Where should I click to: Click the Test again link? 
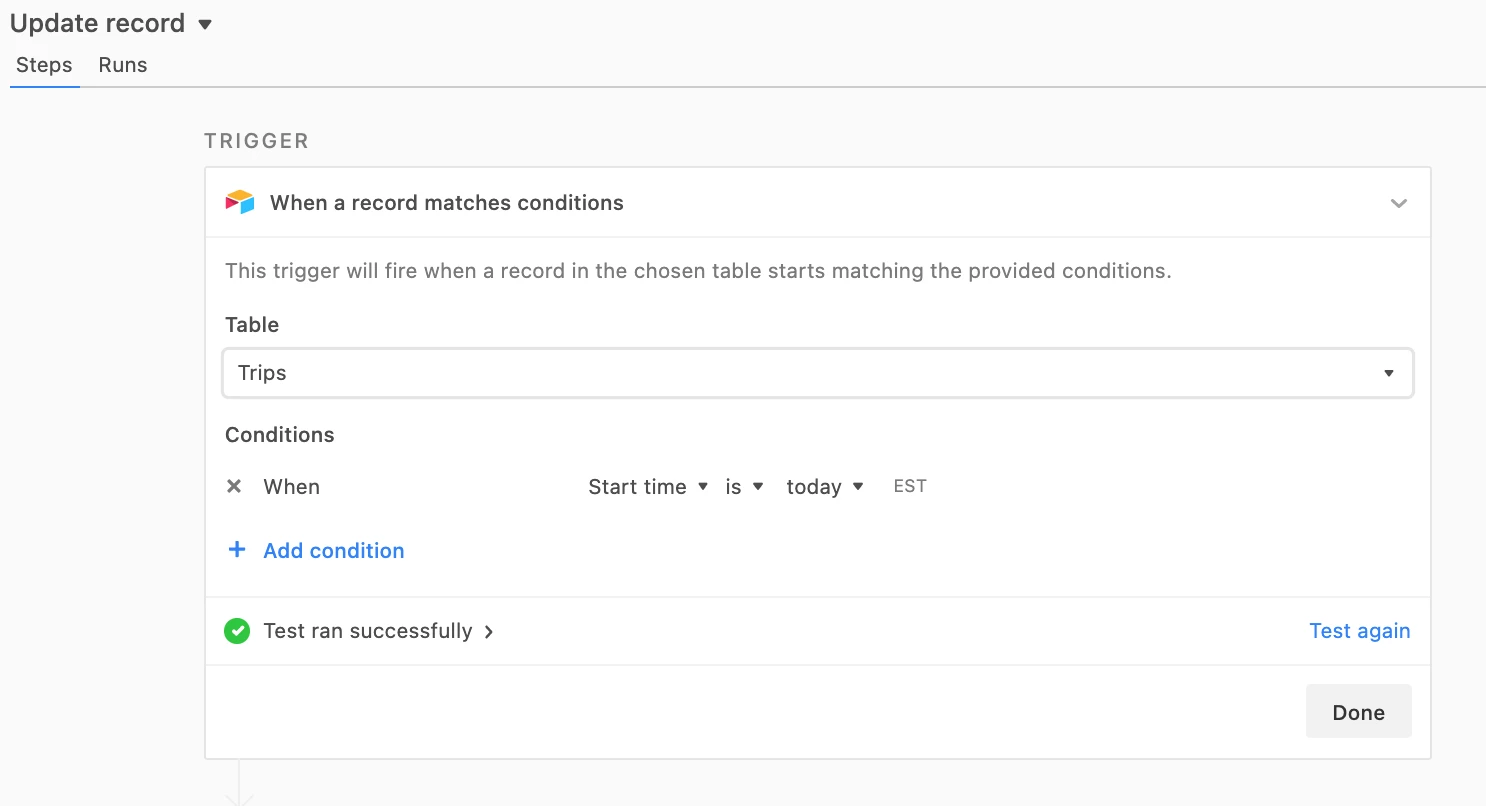coord(1360,631)
